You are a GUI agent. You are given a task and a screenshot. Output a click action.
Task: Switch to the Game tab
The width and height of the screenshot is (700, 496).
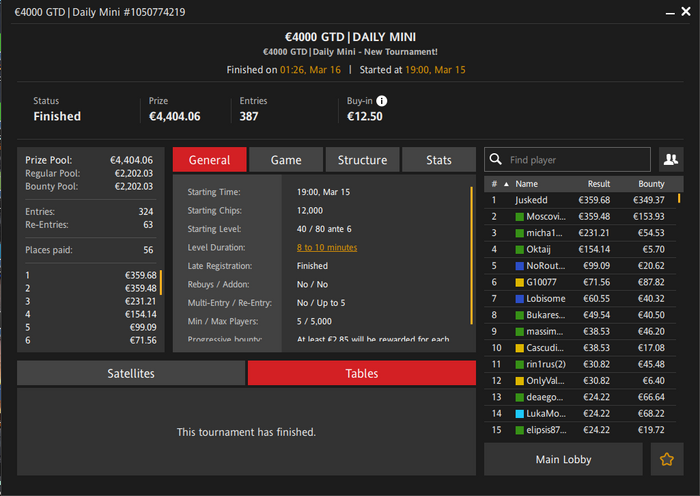coord(286,160)
